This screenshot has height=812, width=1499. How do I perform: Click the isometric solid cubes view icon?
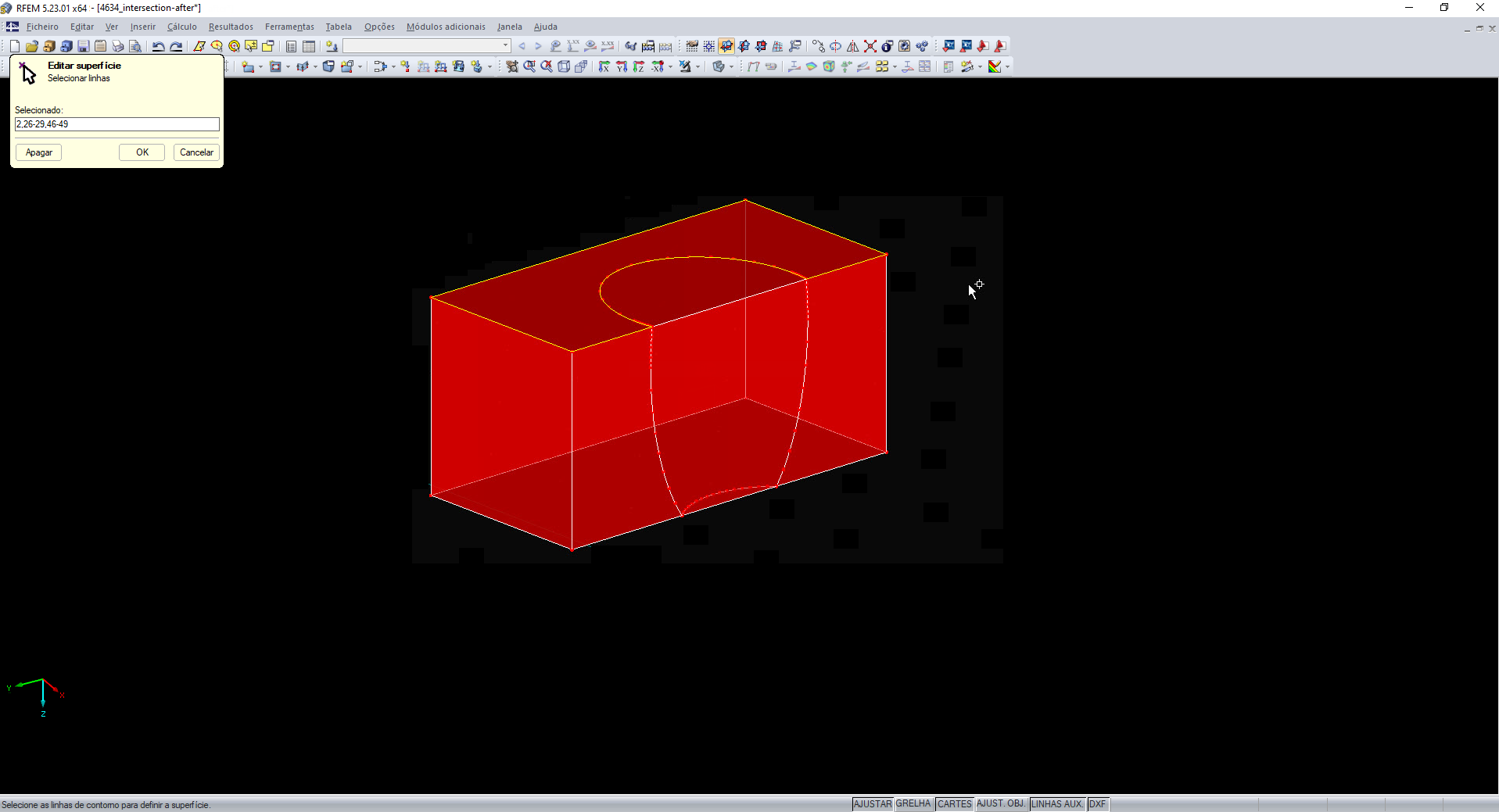pos(581,66)
